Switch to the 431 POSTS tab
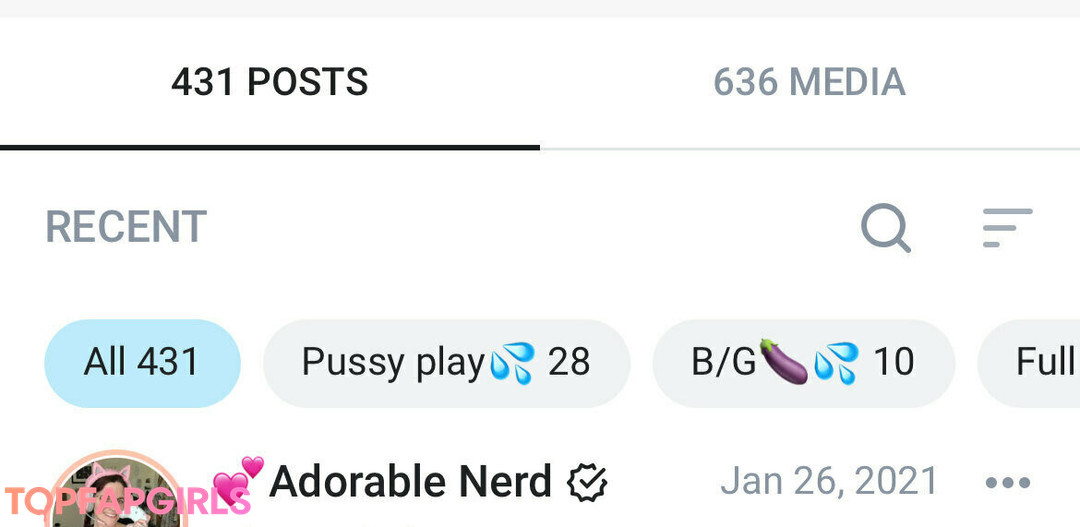The height and width of the screenshot is (527, 1080). click(x=270, y=82)
